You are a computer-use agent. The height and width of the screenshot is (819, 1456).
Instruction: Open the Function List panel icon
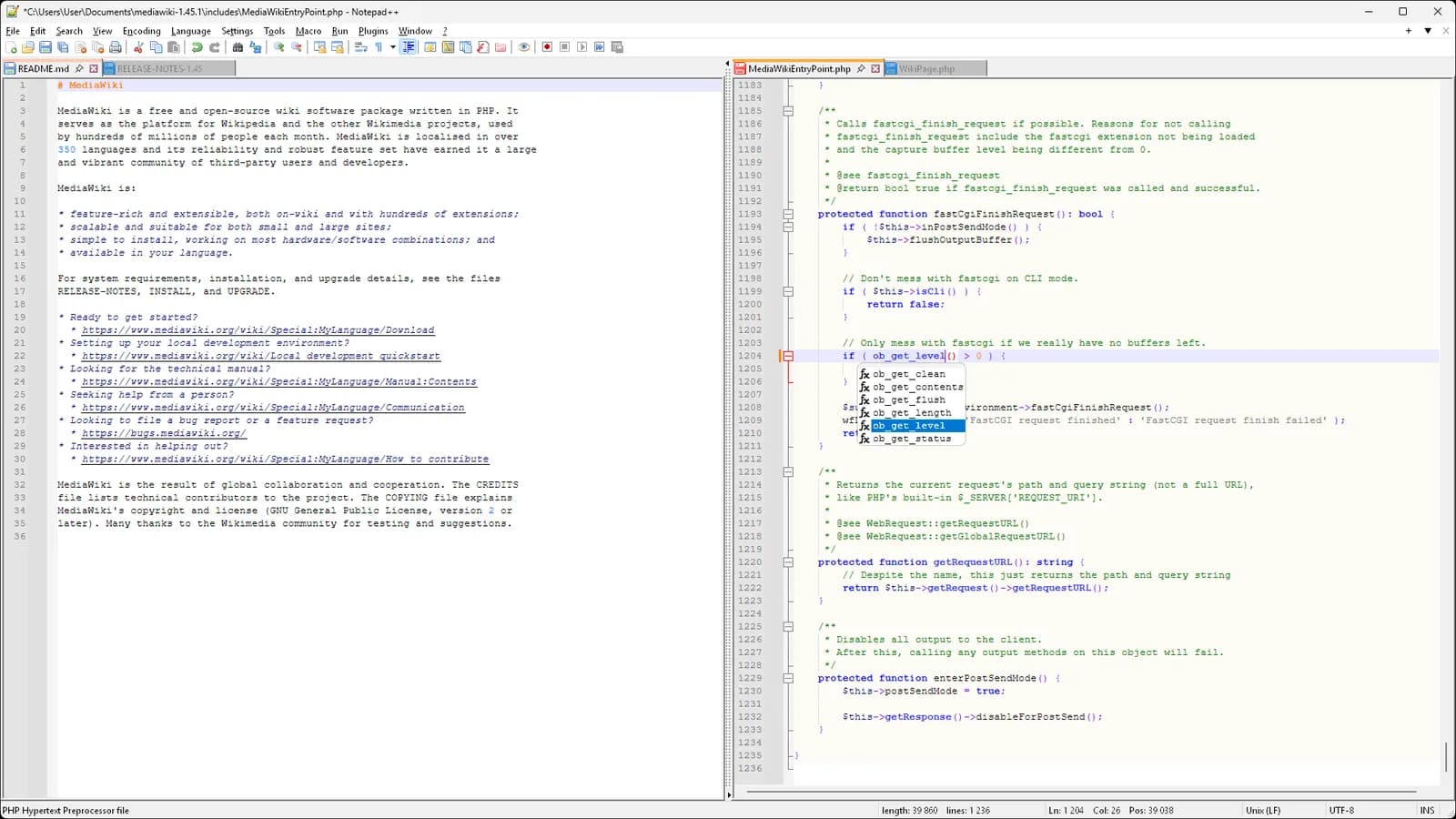[x=482, y=47]
